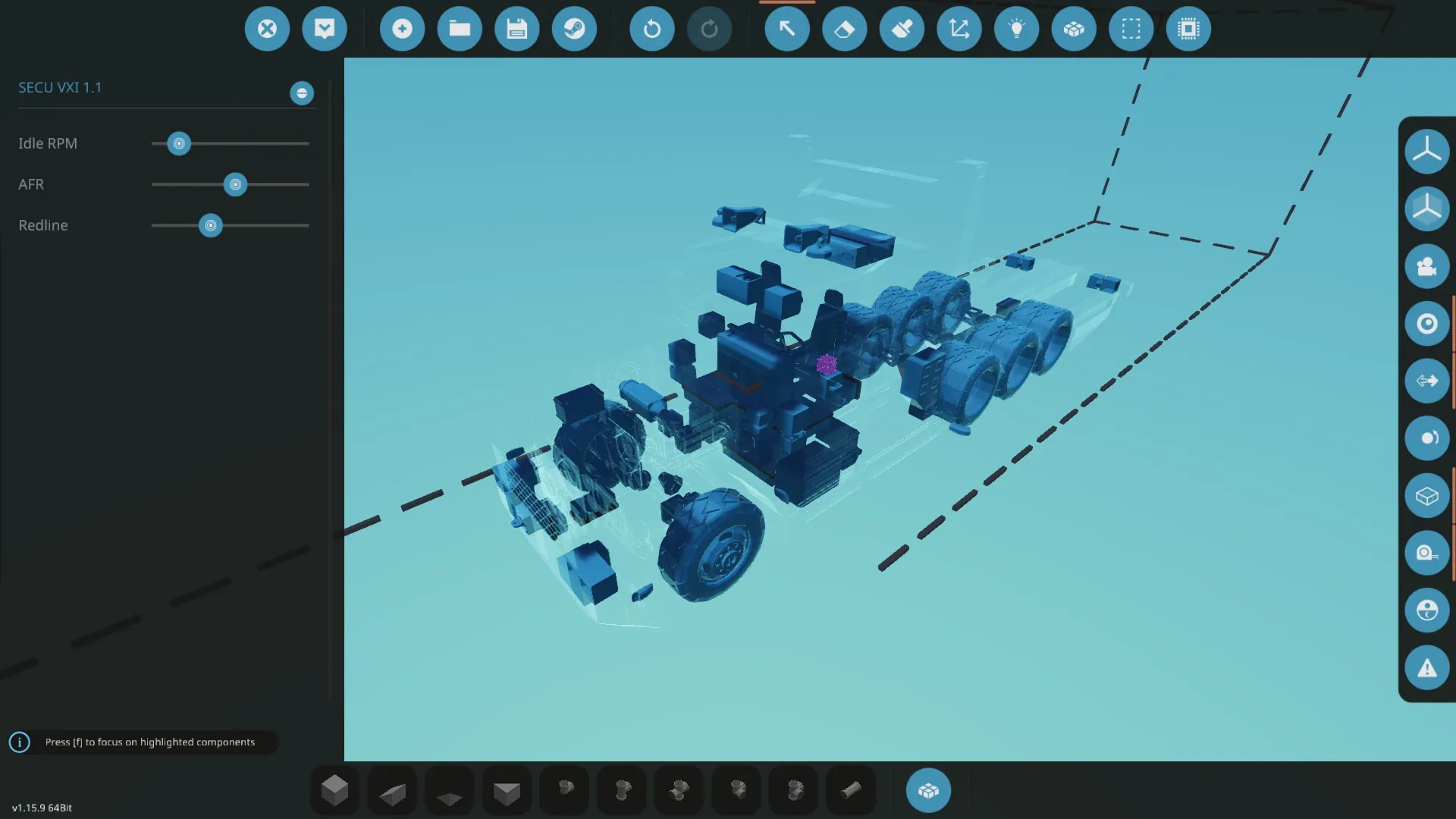Screen dimensions: 1456x819
Task: Create new vehicle with plus icon
Action: point(402,29)
